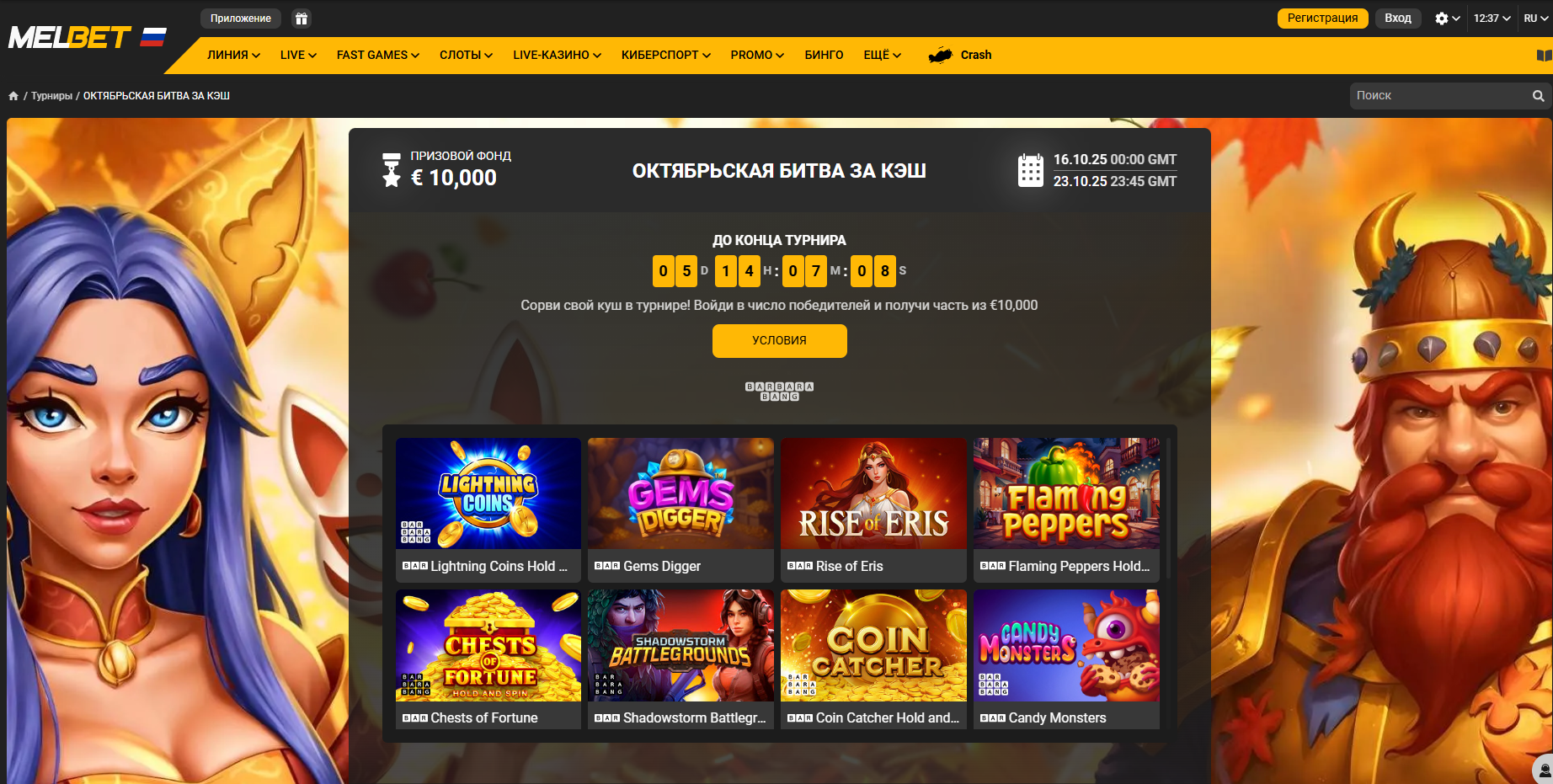Screen dimensions: 1553x784
Task: Open the LIVE-КАЗИНО menu
Action: pyautogui.click(x=557, y=56)
